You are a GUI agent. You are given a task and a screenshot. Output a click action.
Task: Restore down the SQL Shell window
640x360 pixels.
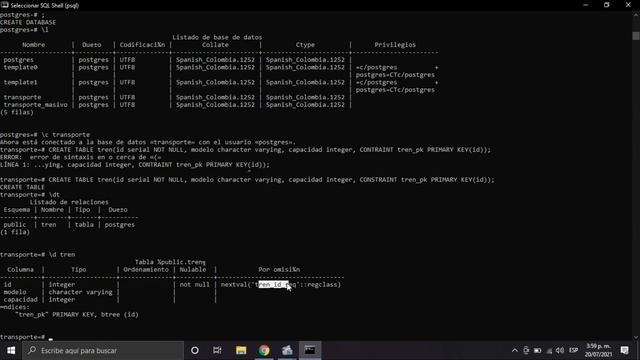tap(607, 5)
